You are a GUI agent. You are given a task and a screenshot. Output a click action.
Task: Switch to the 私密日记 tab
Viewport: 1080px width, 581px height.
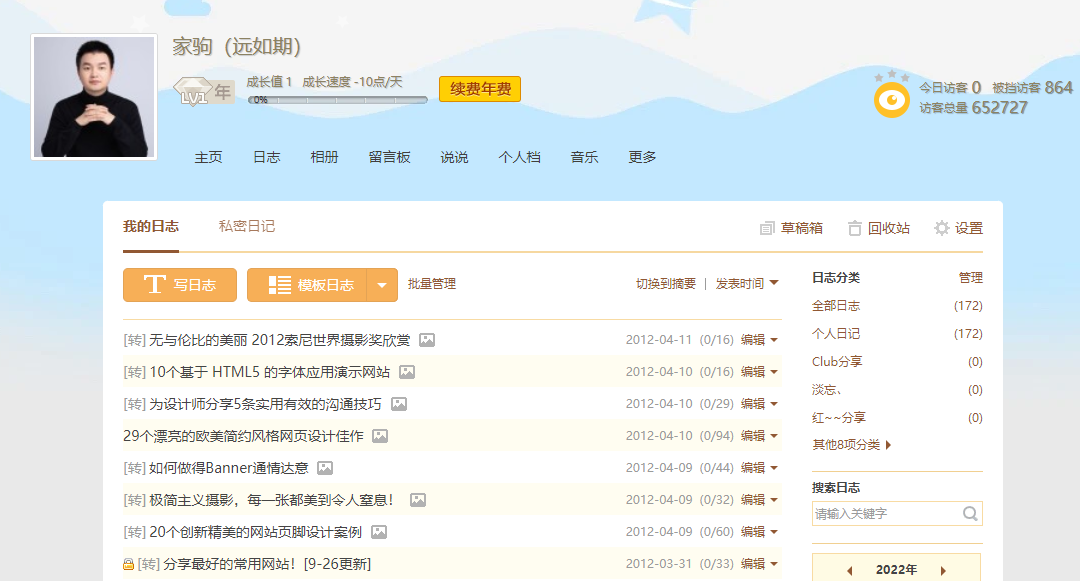pyautogui.click(x=246, y=226)
